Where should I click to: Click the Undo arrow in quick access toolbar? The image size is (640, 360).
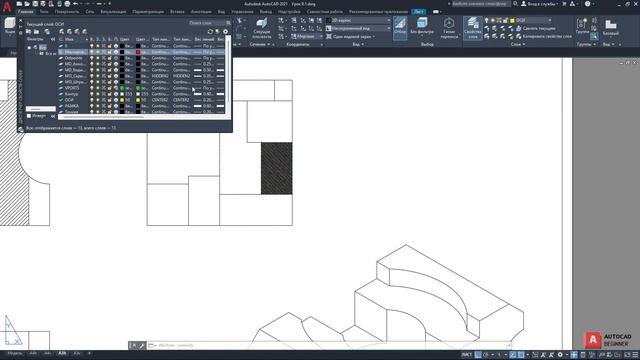point(75,4)
